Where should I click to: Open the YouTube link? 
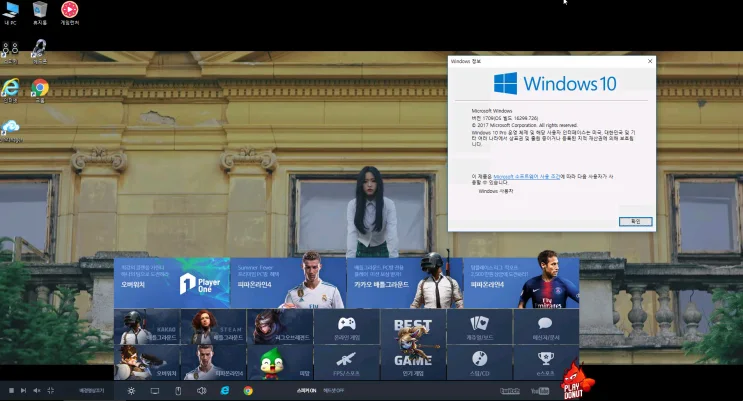point(540,391)
